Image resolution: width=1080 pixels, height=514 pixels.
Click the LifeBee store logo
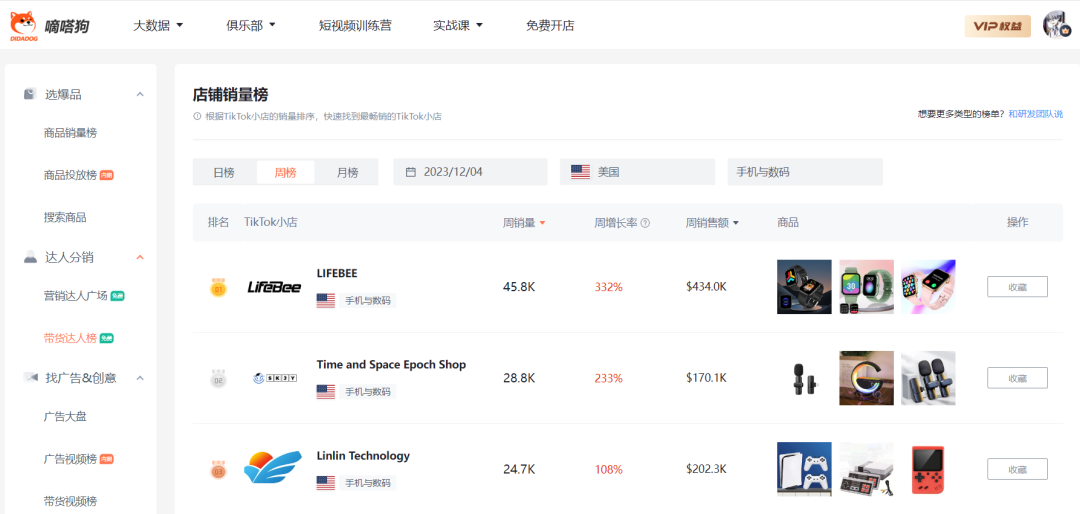click(x=274, y=287)
